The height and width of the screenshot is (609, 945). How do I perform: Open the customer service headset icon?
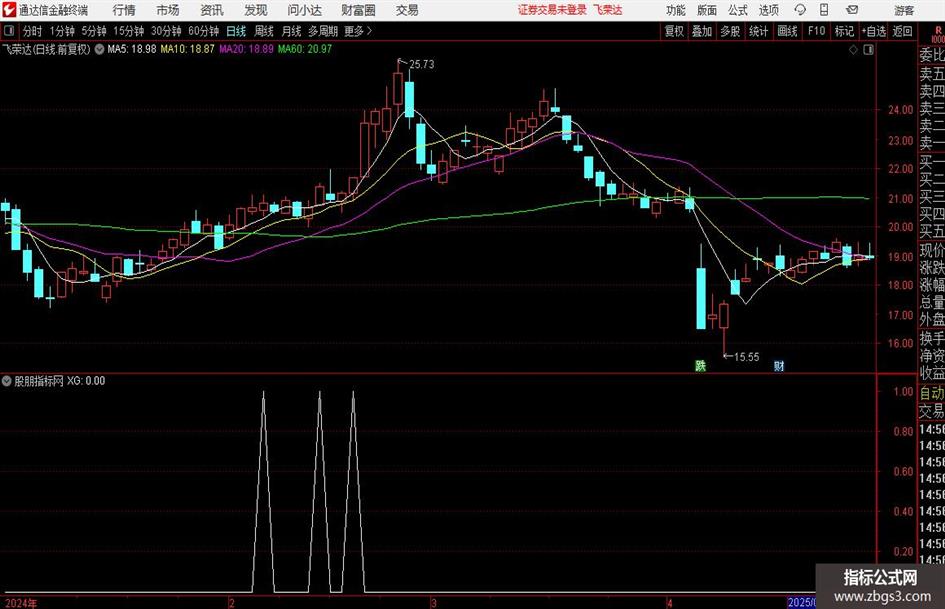point(800,10)
